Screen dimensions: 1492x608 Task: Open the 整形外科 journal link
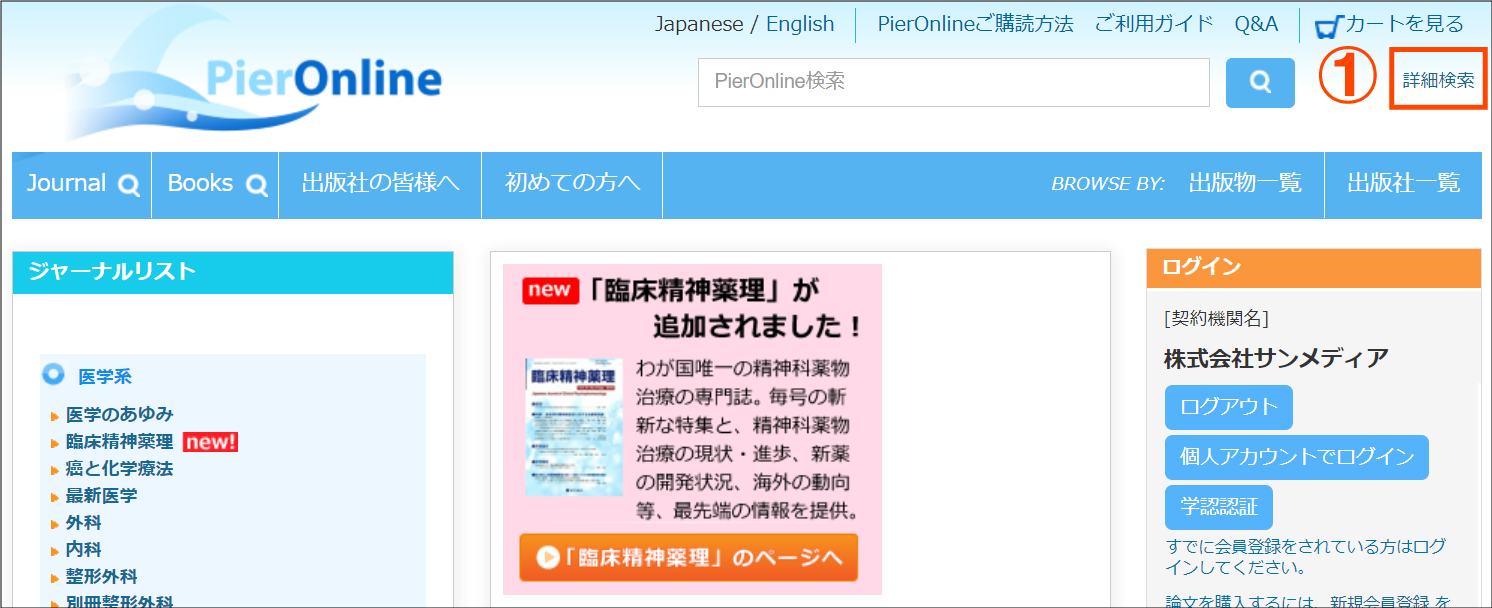pyautogui.click(x=101, y=576)
